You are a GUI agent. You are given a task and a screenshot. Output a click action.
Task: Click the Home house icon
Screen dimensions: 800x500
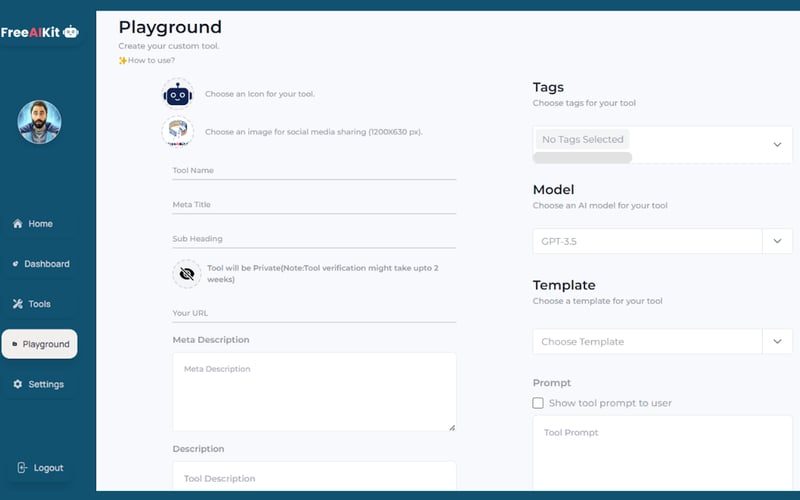(17, 224)
